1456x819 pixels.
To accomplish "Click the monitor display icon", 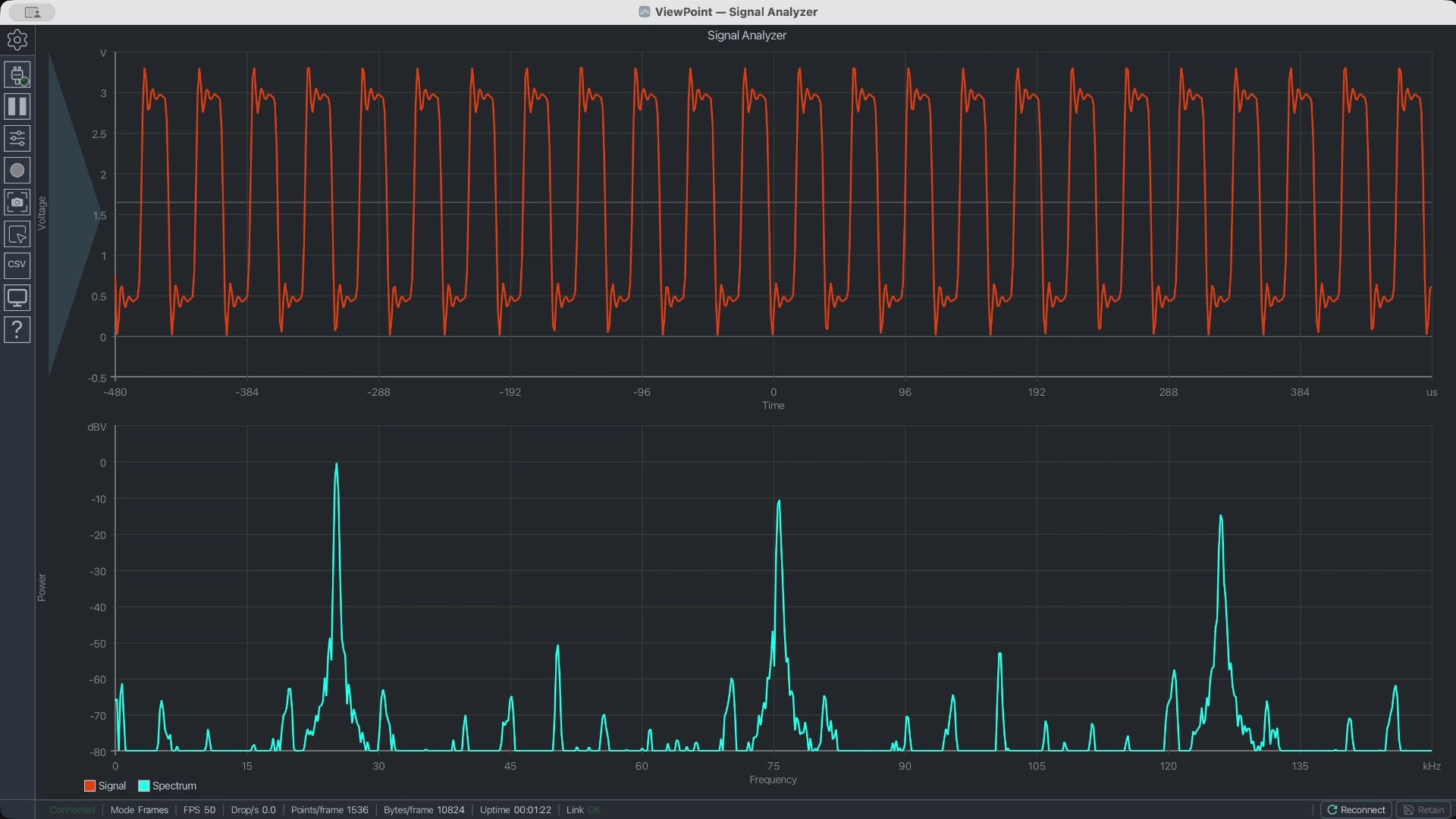I will point(17,297).
